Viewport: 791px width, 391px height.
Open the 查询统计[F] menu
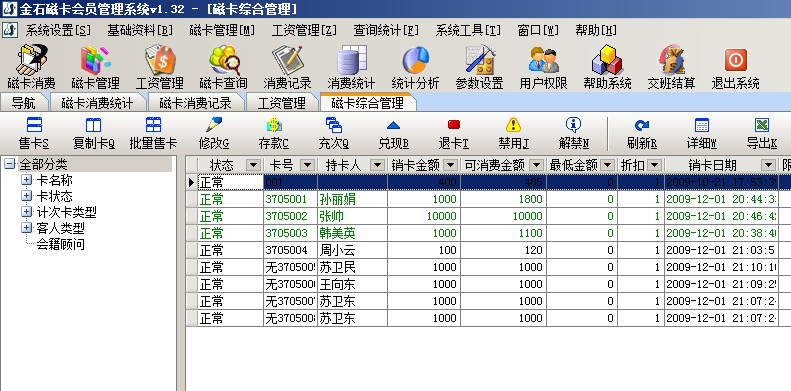386,30
